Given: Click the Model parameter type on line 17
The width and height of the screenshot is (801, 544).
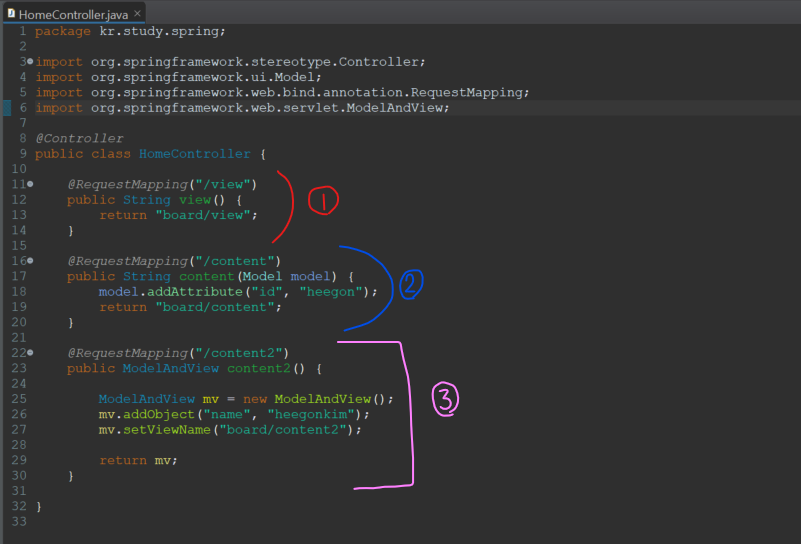Looking at the screenshot, I should coord(262,276).
